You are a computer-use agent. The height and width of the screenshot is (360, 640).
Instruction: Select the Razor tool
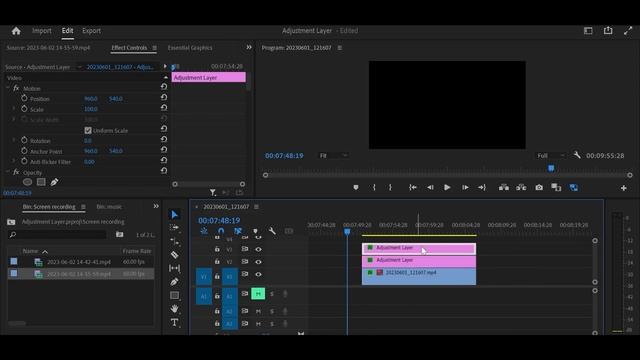(x=174, y=255)
